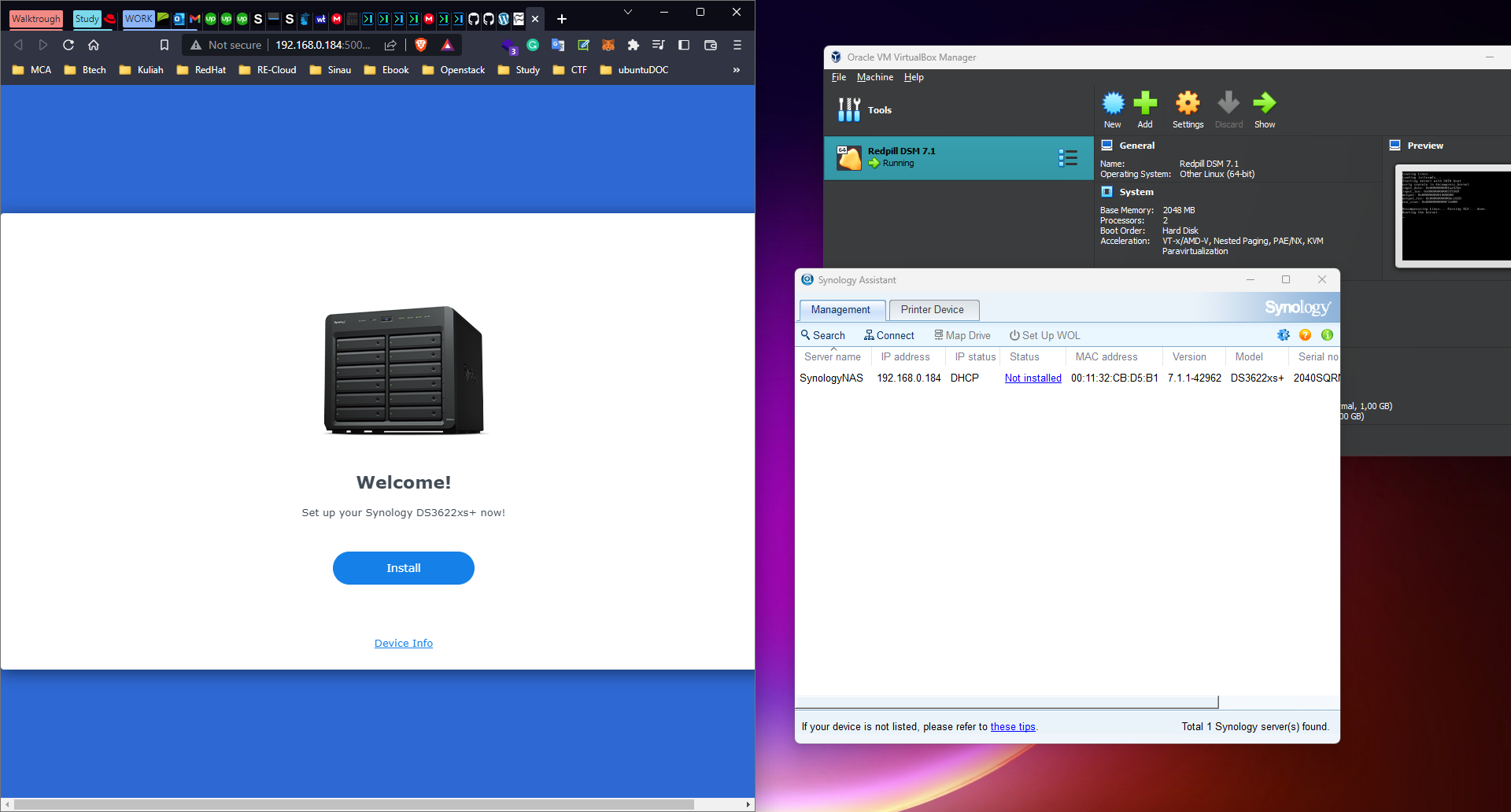Click the blue Install button
The width and height of the screenshot is (1511, 812).
(404, 568)
